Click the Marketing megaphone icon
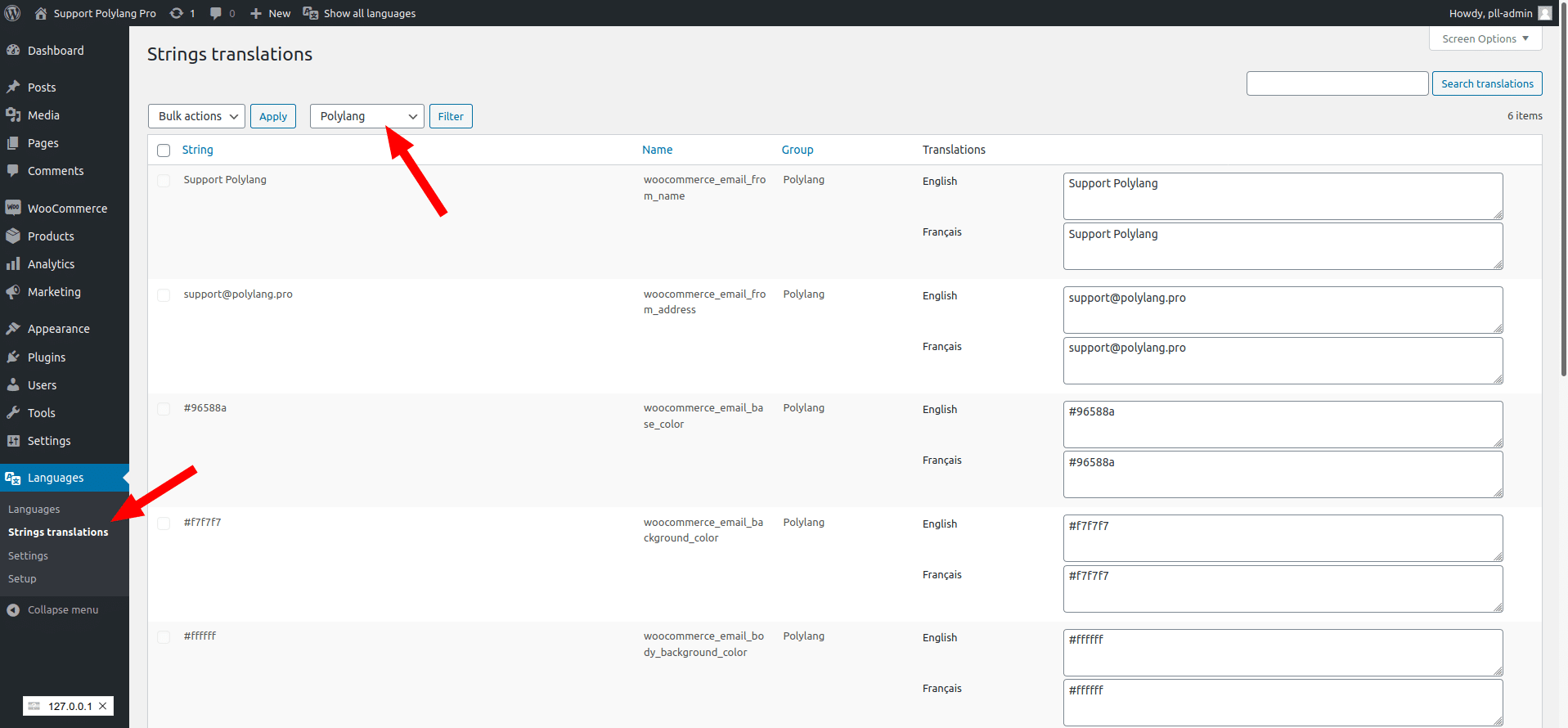Image resolution: width=1568 pixels, height=728 pixels. [13, 291]
